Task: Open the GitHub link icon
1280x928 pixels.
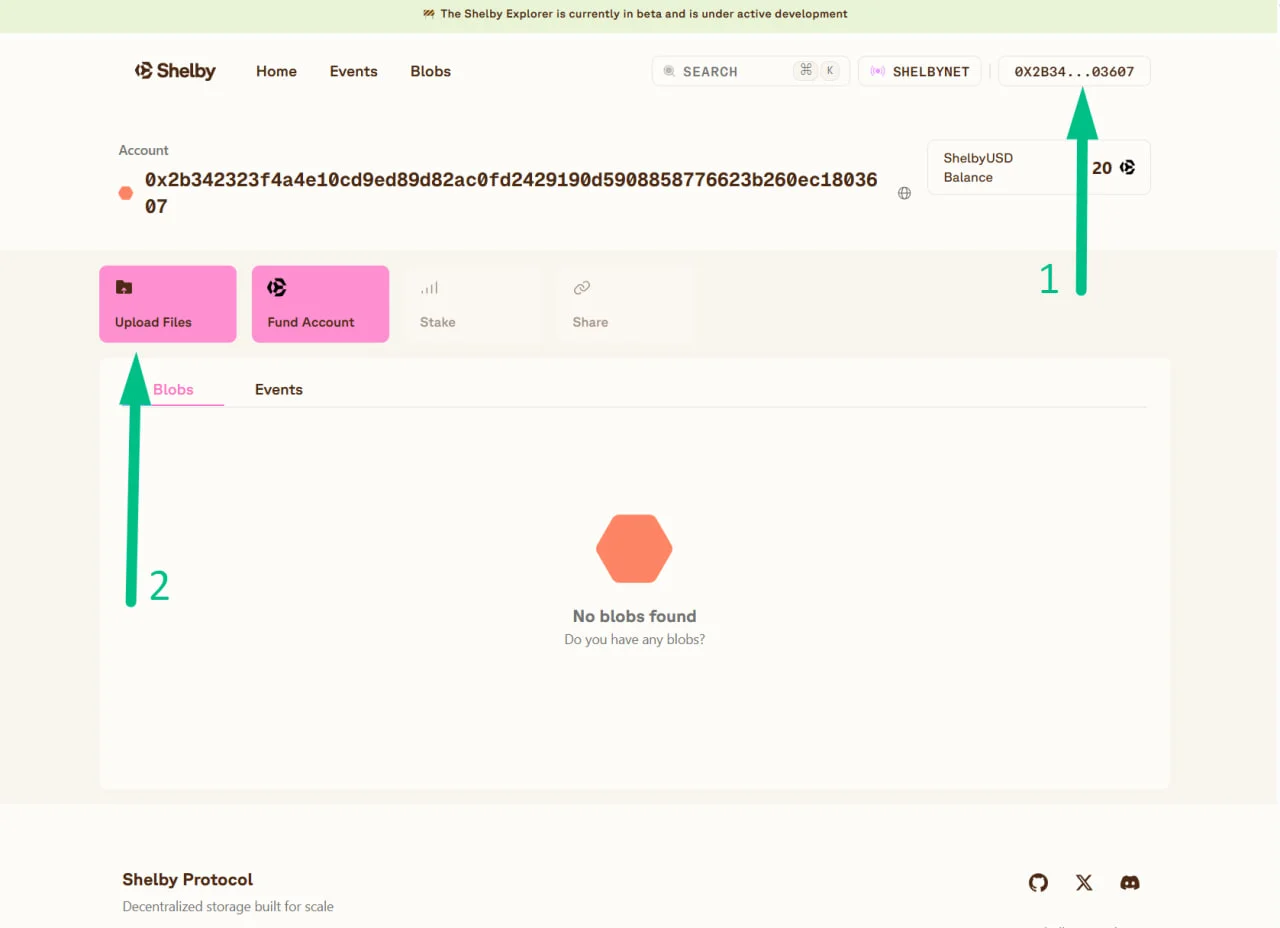Action: click(x=1038, y=882)
